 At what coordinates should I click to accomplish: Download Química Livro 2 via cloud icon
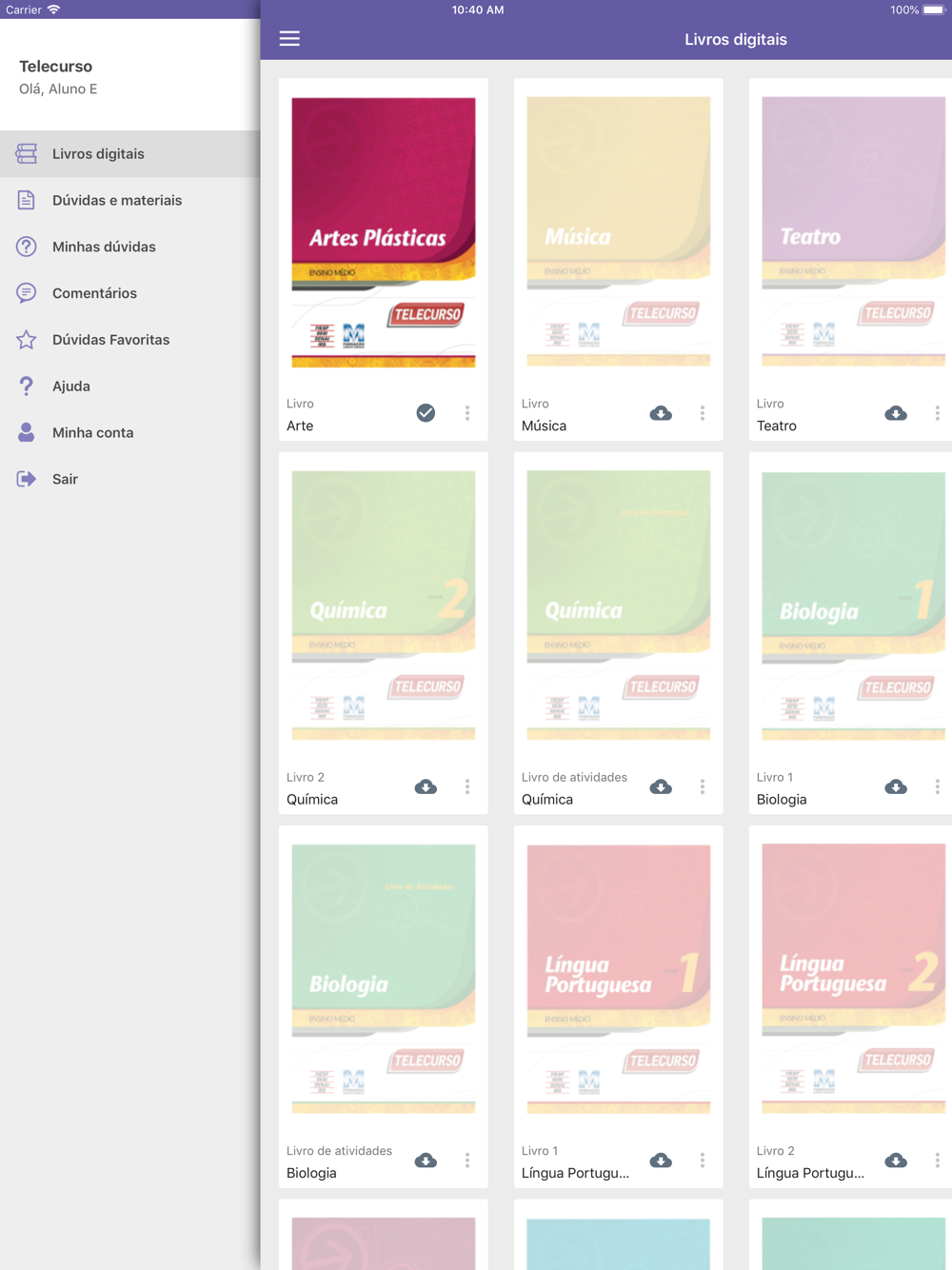[x=426, y=786]
